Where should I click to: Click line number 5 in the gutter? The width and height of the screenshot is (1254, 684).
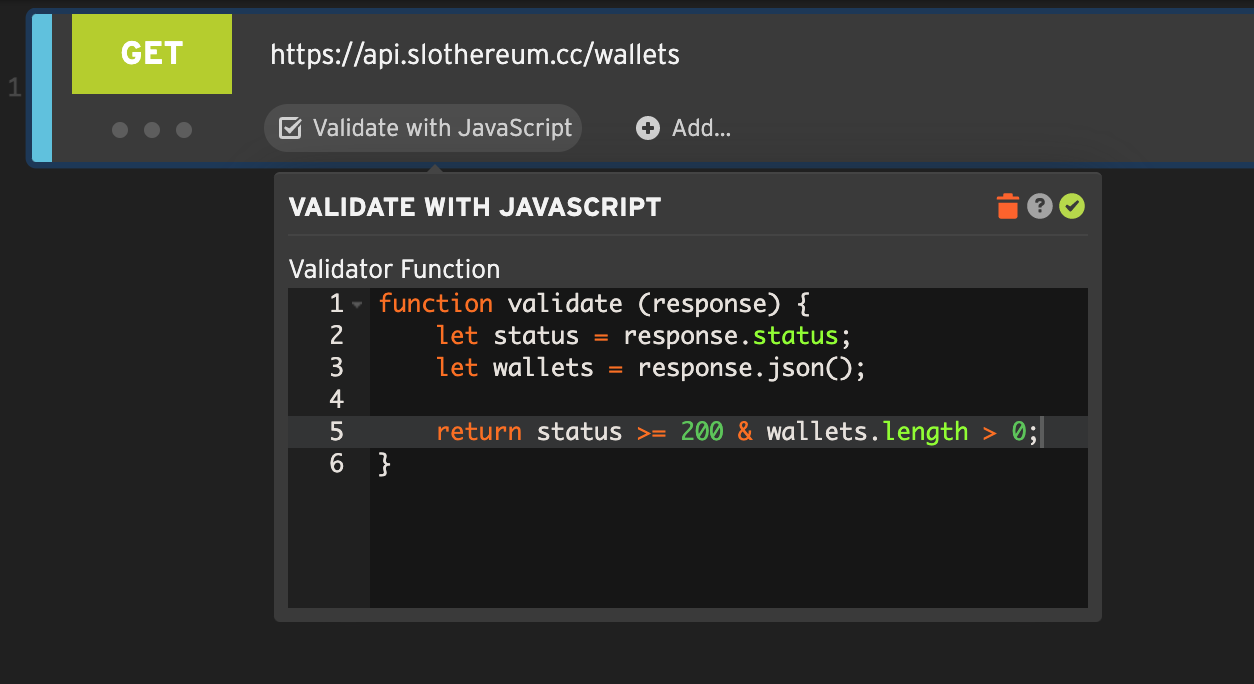pos(336,432)
